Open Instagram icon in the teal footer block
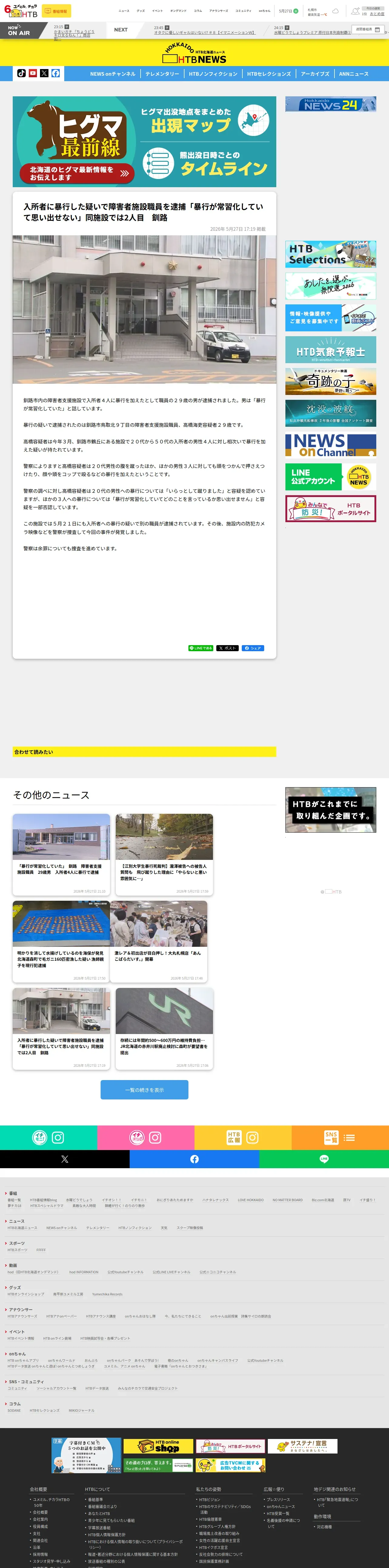 click(x=58, y=1137)
